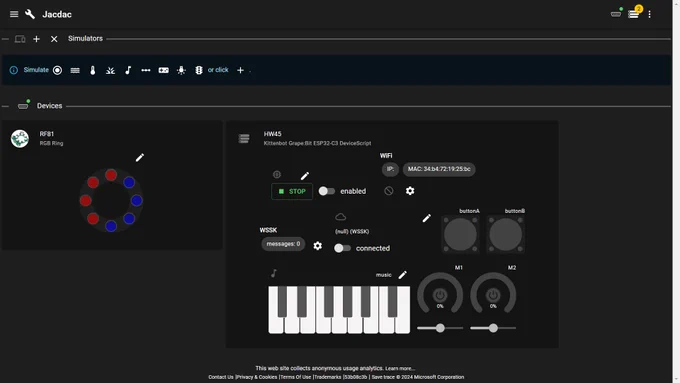The image size is (680, 383).
Task: Click the cloud icon above (null) (WSSK)
Action: [x=340, y=216]
